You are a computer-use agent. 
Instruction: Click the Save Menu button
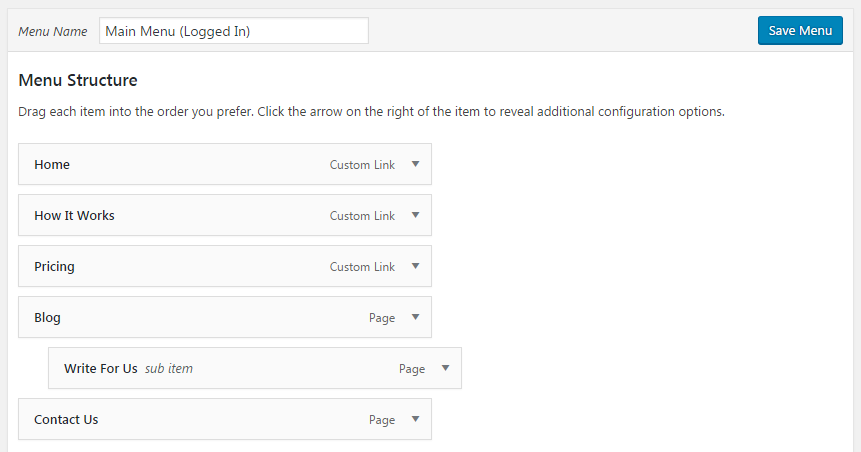800,31
